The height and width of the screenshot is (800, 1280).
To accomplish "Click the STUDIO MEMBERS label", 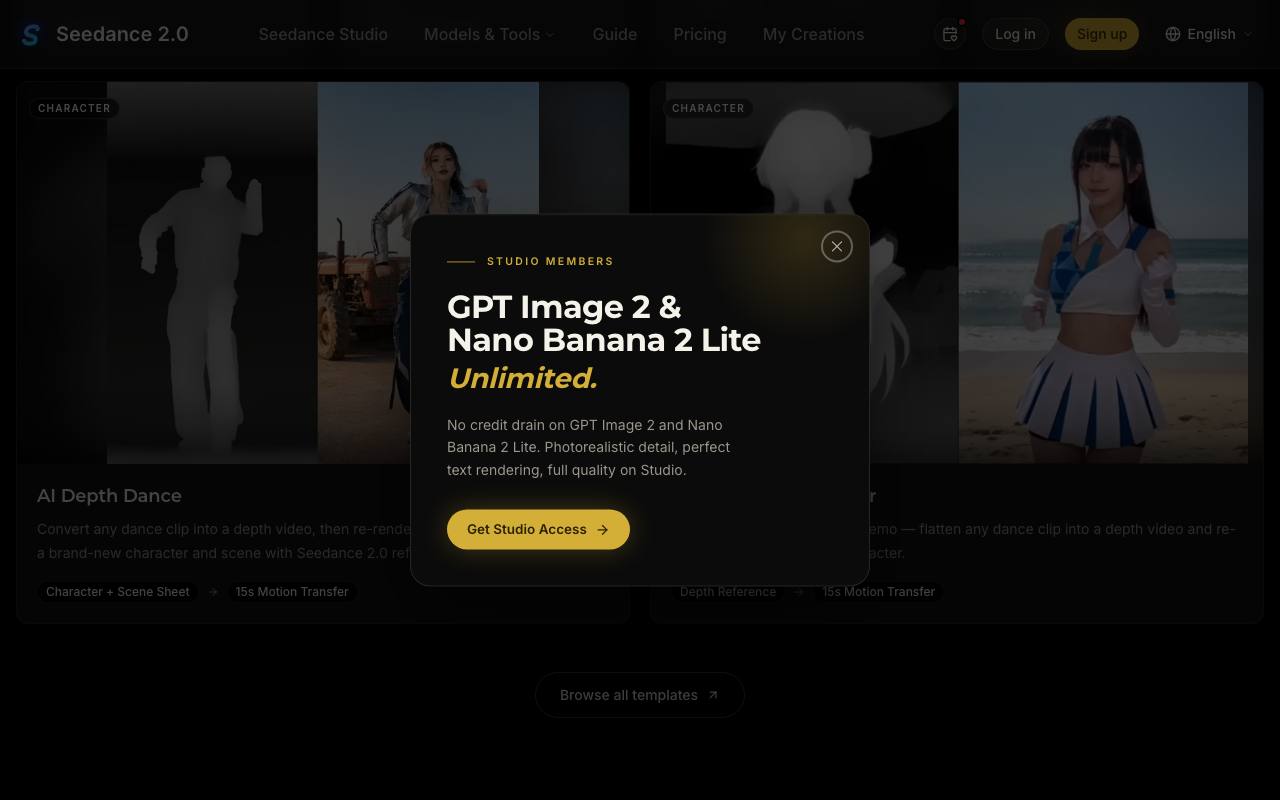I will coord(550,261).
